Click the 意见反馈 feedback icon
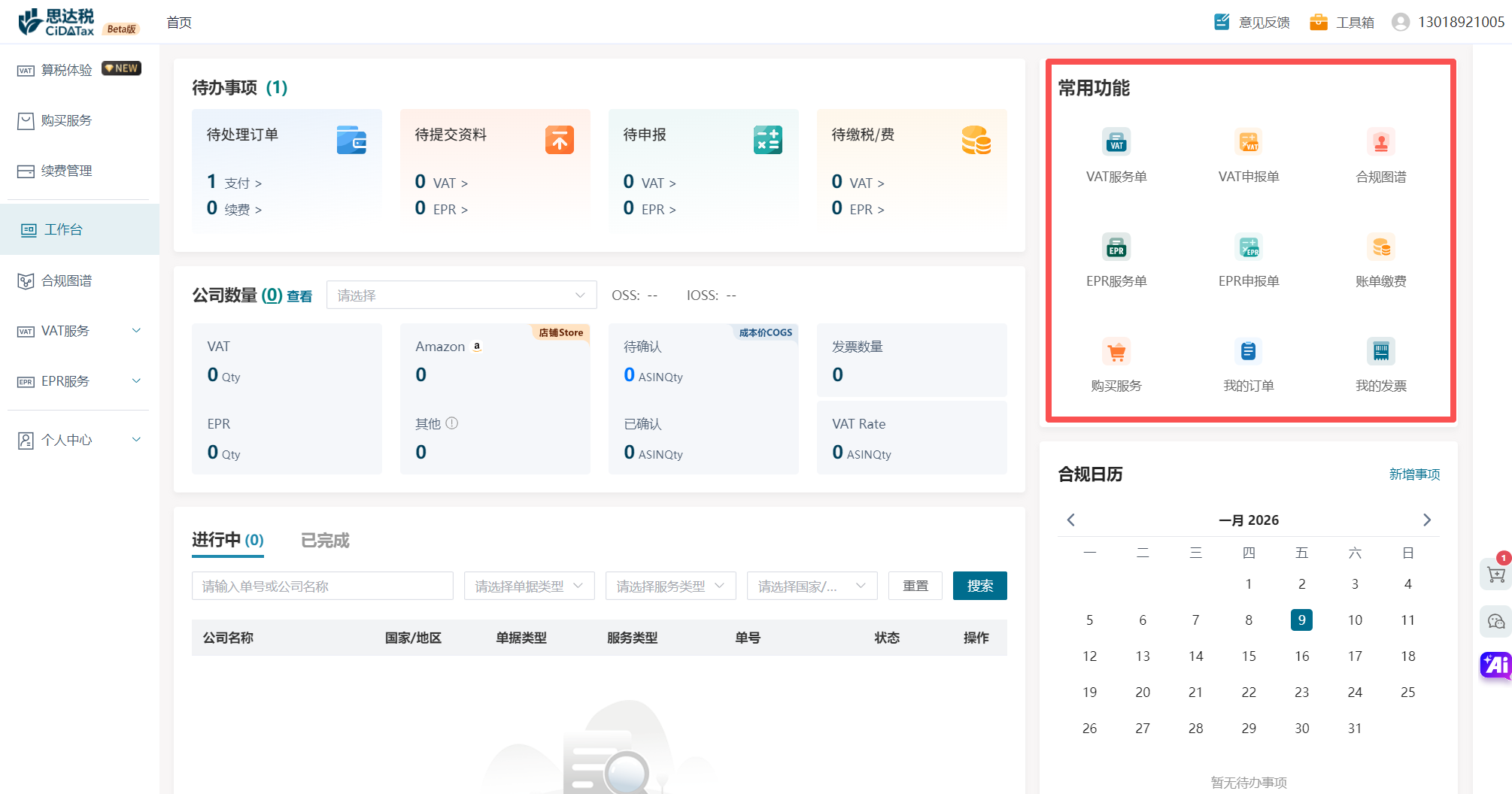 1222,22
